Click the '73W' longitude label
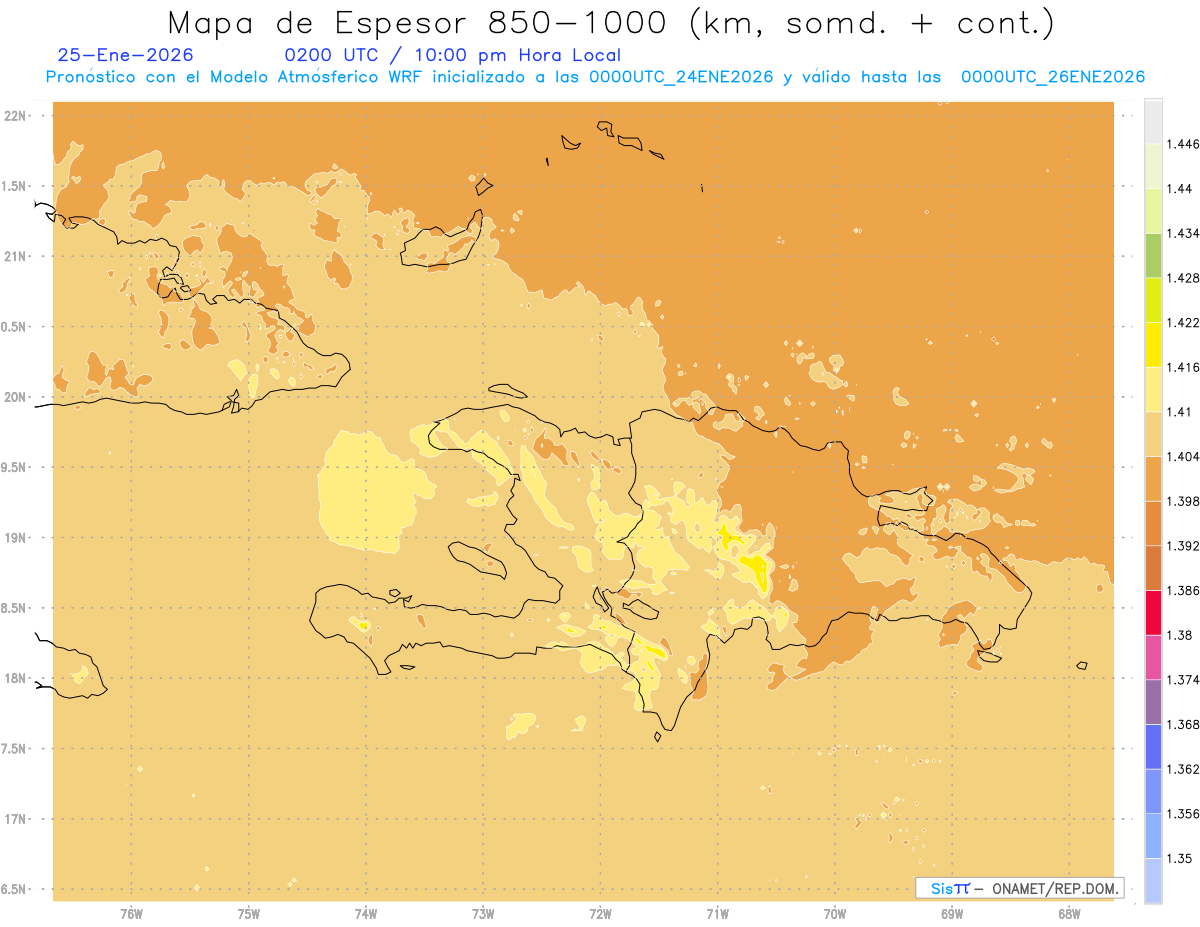This screenshot has width=1200, height=927. pos(483,914)
